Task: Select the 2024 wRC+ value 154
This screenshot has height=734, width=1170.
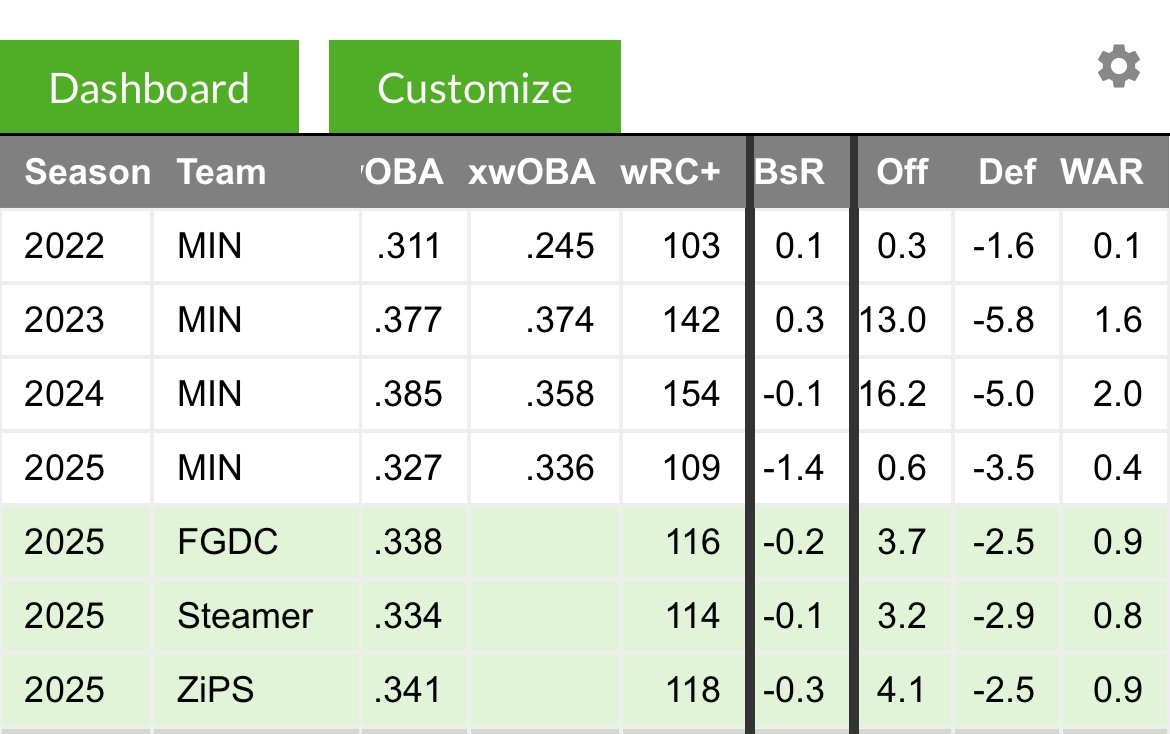Action: tap(691, 394)
